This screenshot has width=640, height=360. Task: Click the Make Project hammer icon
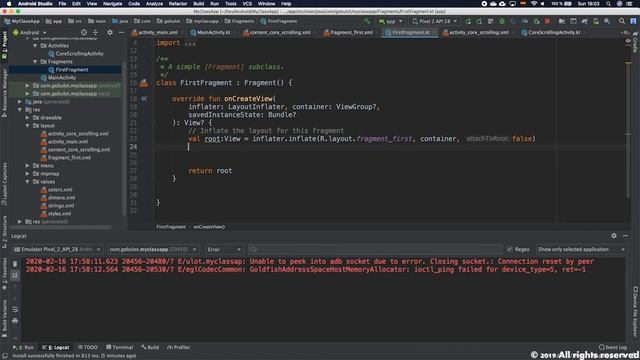(x=367, y=21)
